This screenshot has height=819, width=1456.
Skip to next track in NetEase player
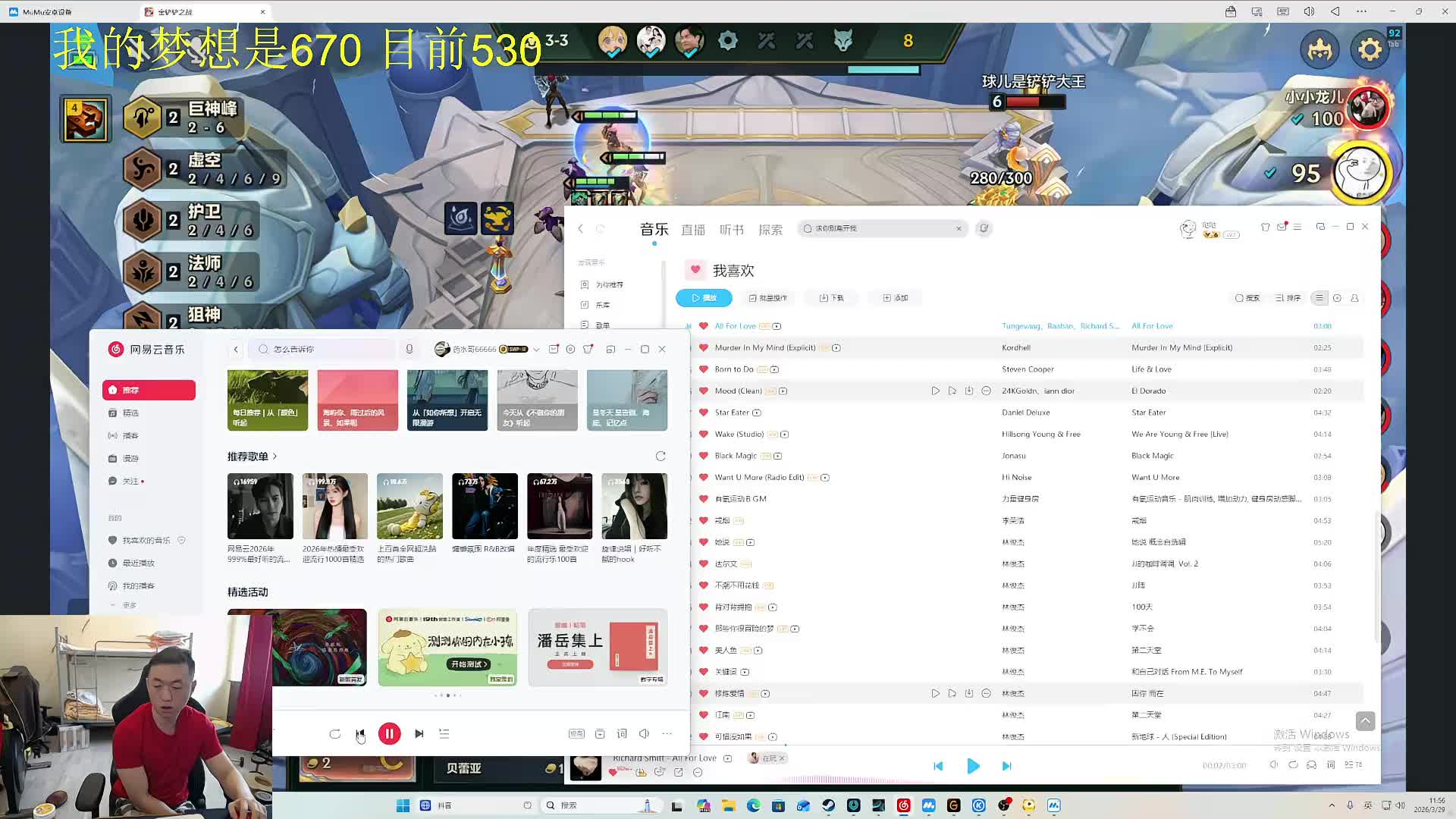[419, 733]
